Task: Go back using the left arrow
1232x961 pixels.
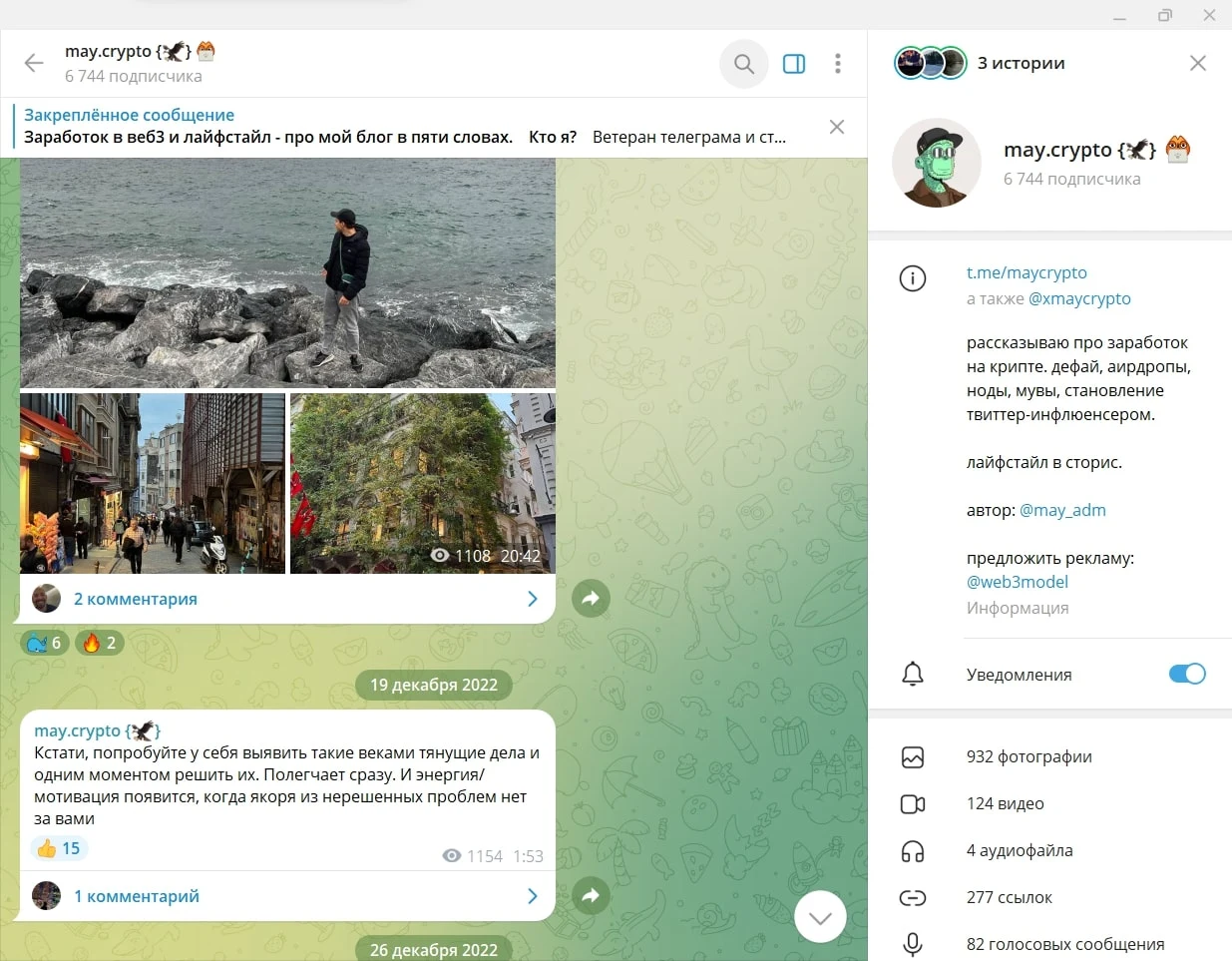Action: click(34, 64)
